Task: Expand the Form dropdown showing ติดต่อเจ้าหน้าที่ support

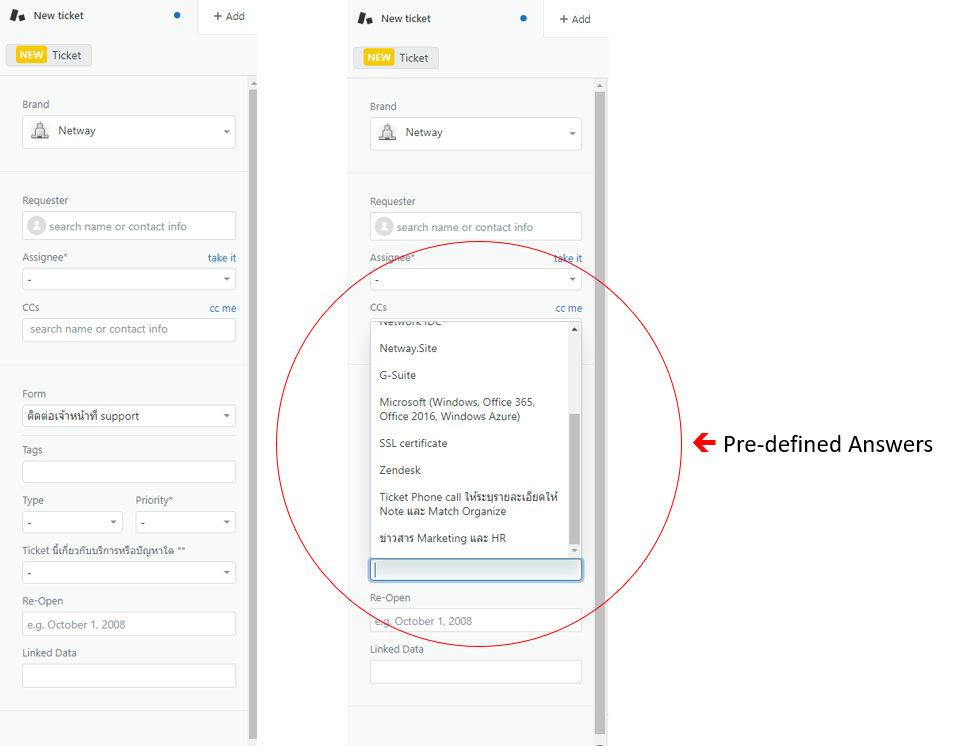Action: pos(129,416)
